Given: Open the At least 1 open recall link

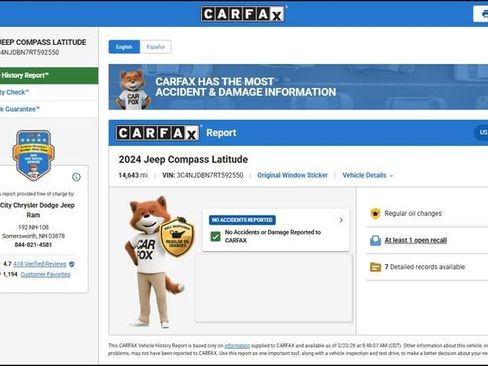Looking at the screenshot, I should [416, 240].
